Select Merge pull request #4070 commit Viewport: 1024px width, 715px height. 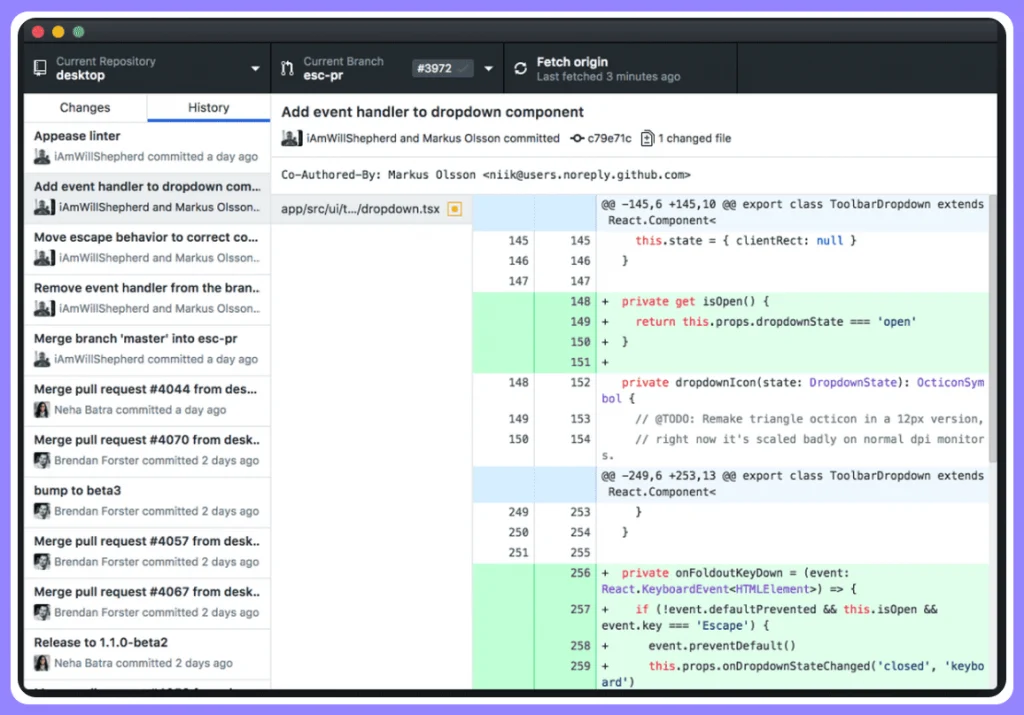point(147,451)
